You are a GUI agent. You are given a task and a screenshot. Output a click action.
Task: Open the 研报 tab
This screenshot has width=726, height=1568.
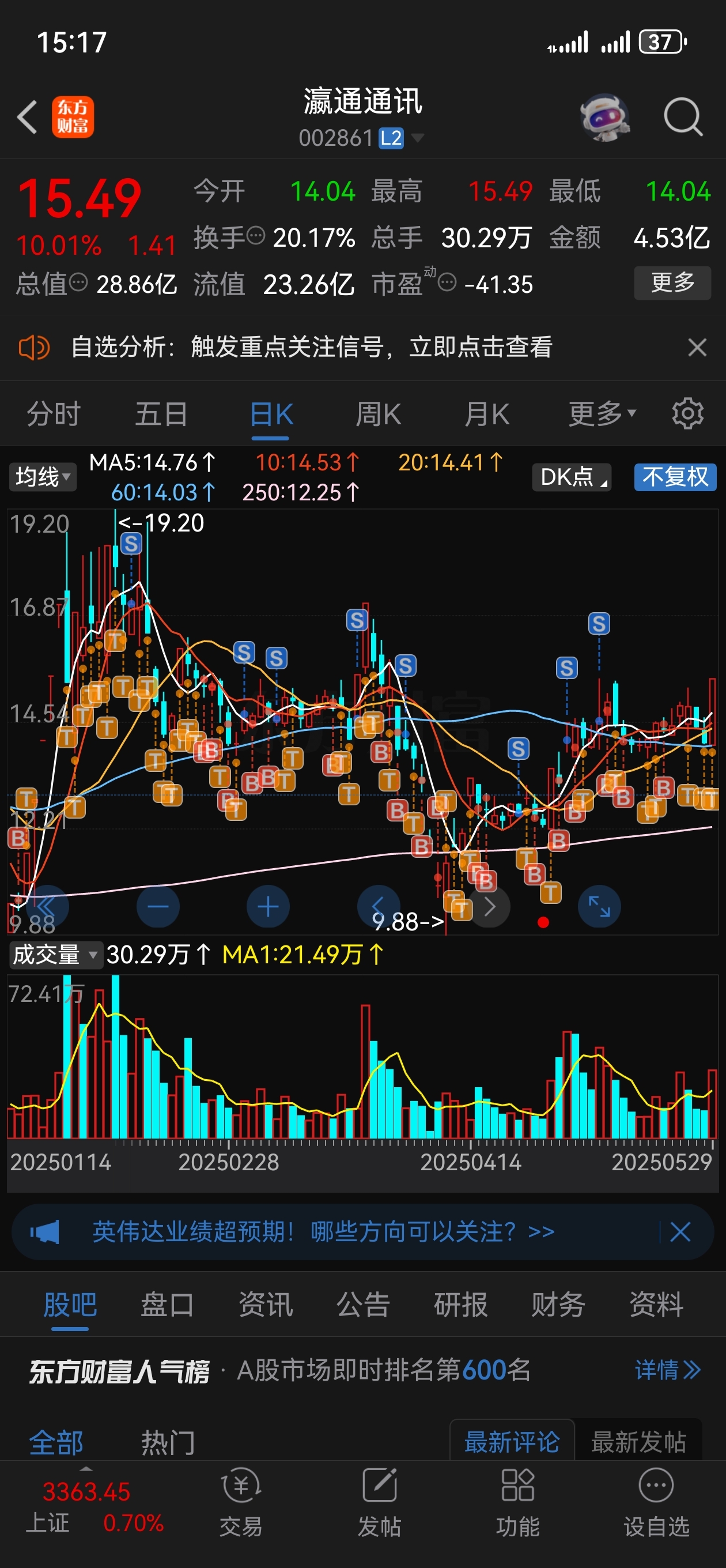pos(461,1305)
